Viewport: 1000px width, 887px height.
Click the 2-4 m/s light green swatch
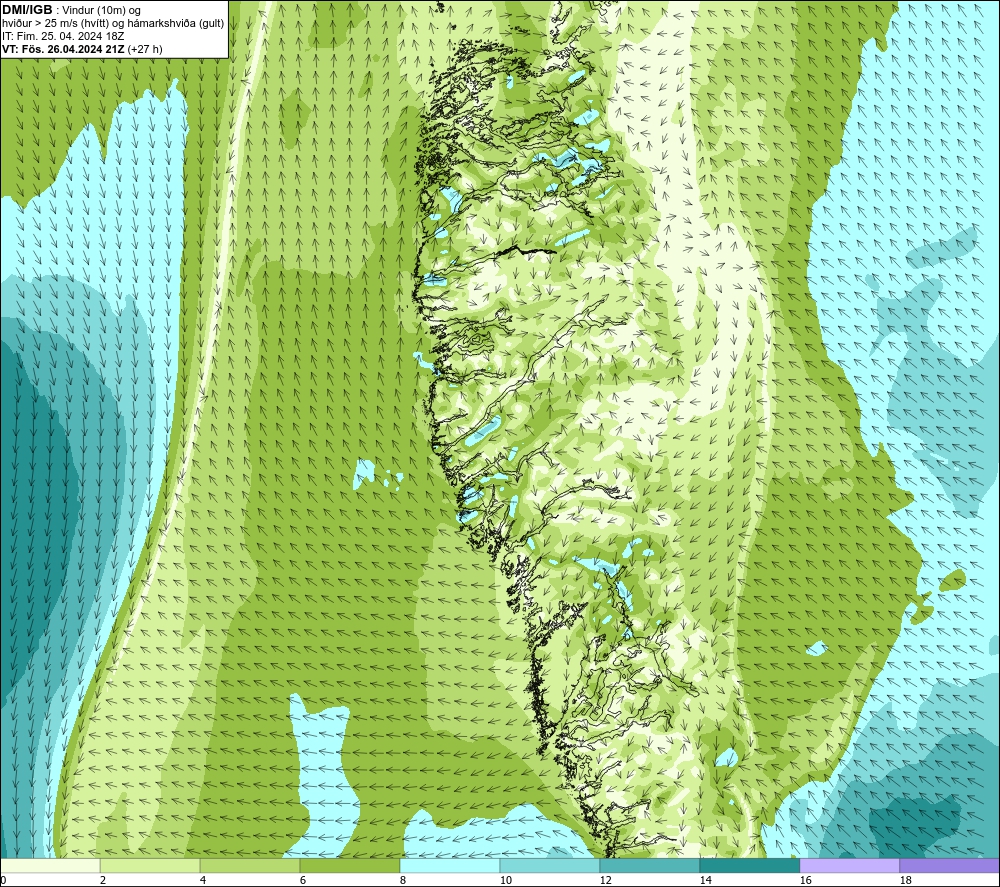(150, 866)
